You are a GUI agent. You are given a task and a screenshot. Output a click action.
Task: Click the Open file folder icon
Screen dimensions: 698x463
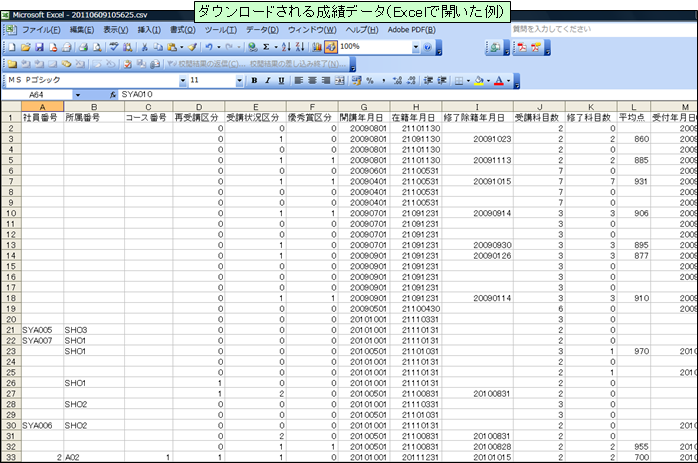point(25,47)
